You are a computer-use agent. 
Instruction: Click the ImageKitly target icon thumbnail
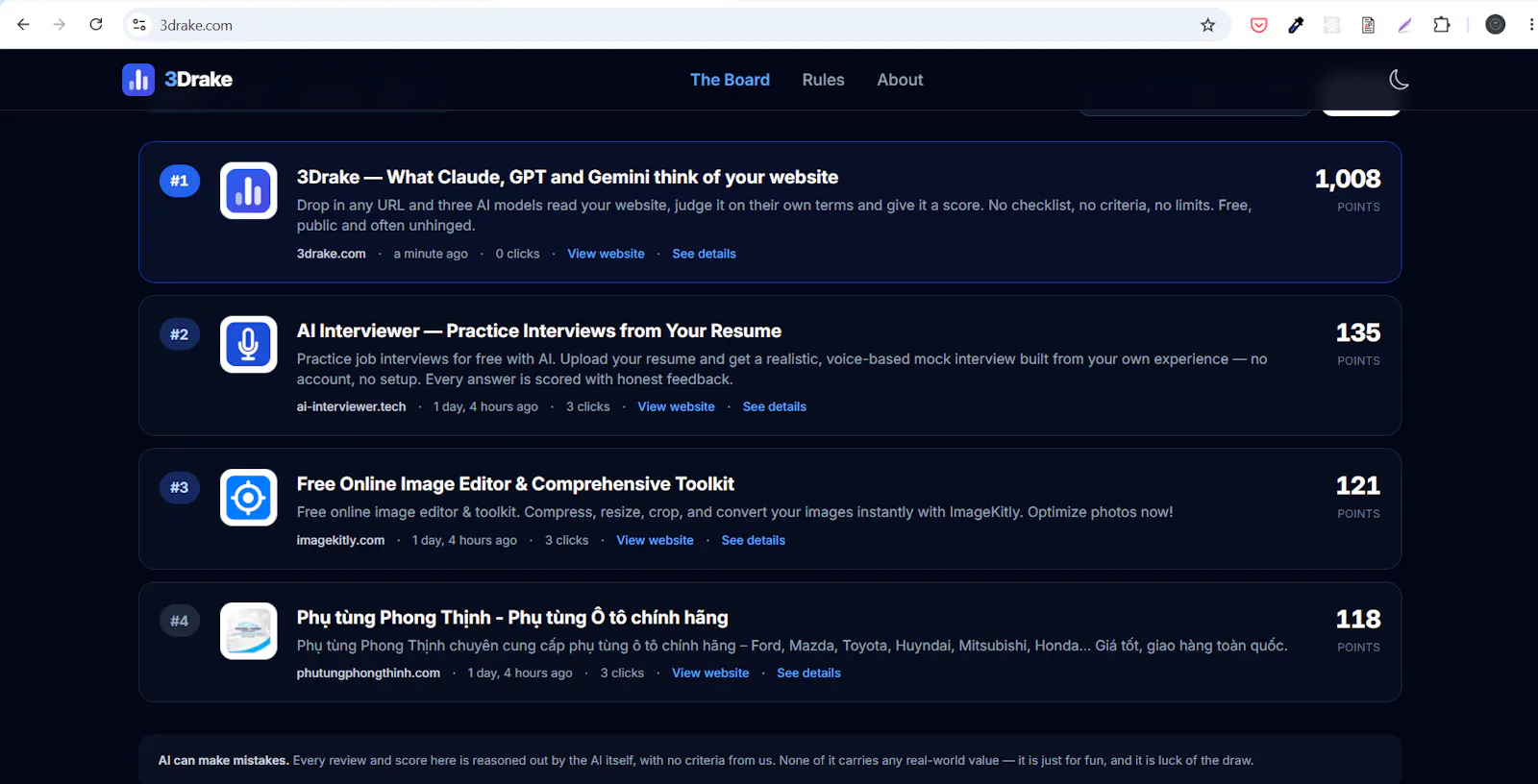249,497
